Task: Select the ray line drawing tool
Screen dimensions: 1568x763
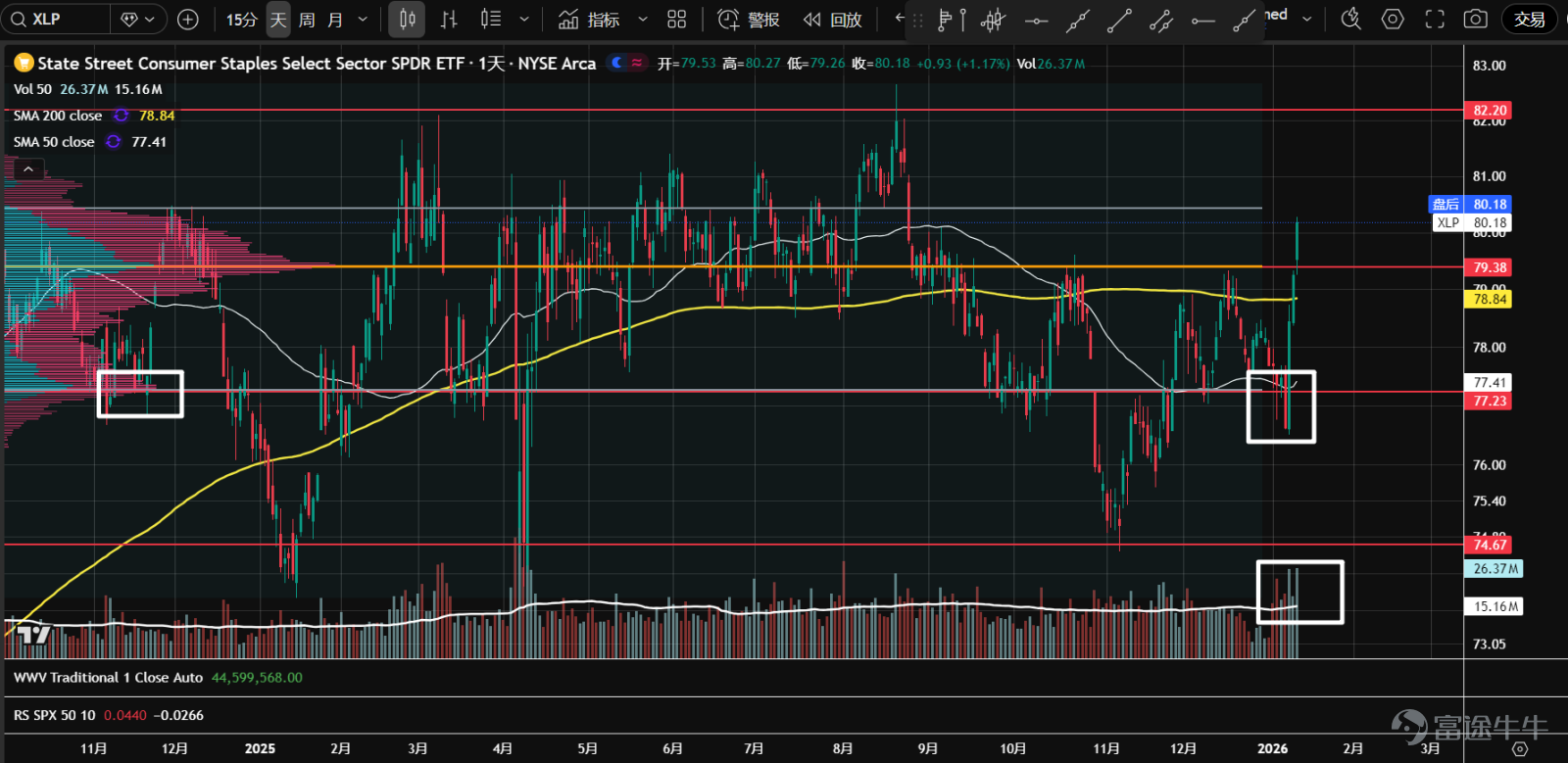Action: point(1245,20)
